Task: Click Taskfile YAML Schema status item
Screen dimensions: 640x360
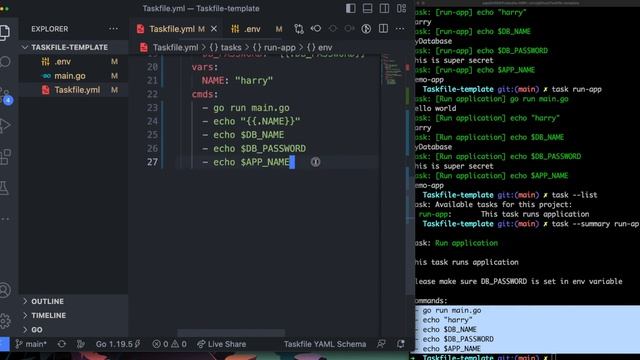Action: point(325,344)
